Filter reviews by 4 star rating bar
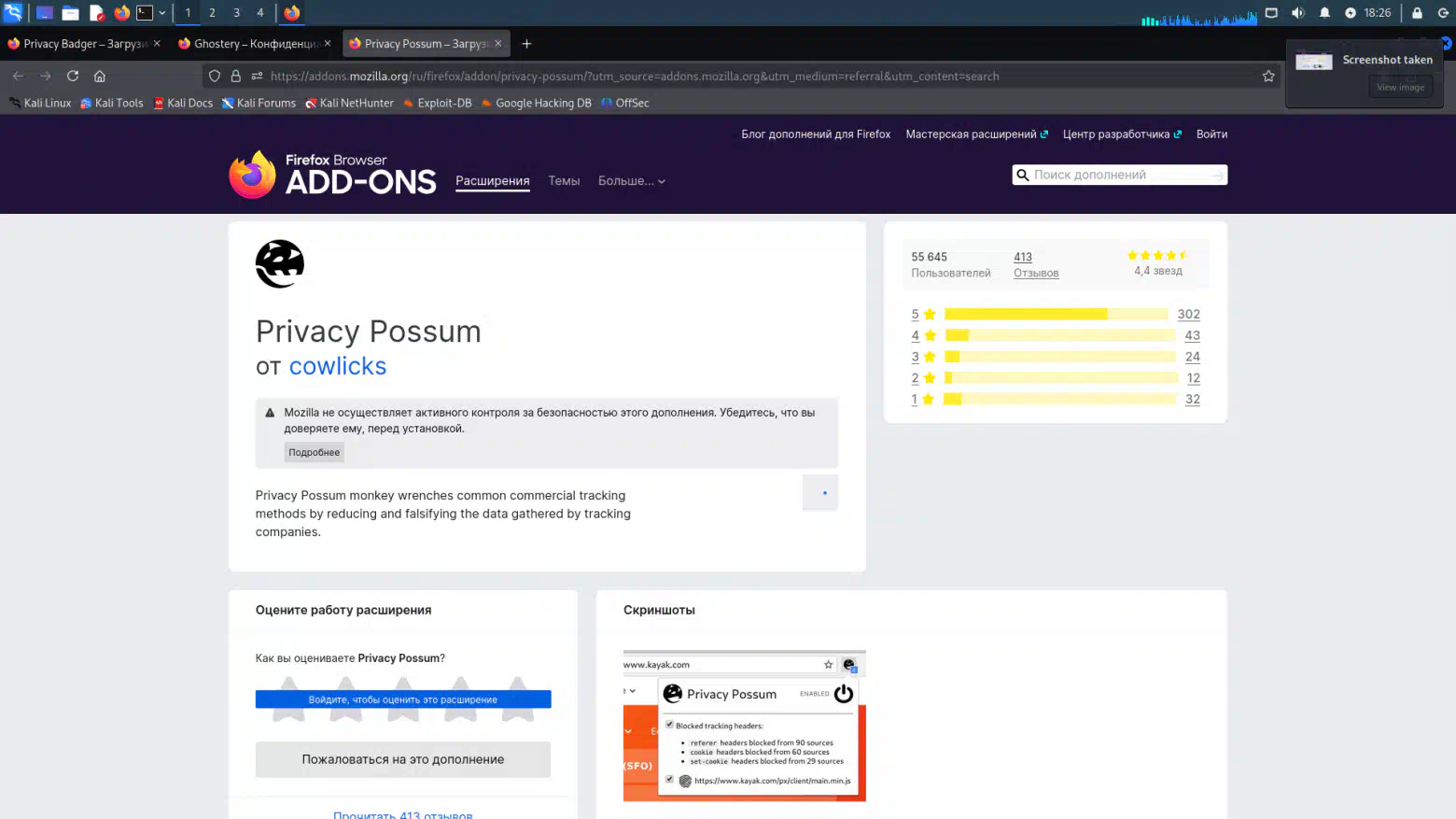 click(x=1059, y=335)
